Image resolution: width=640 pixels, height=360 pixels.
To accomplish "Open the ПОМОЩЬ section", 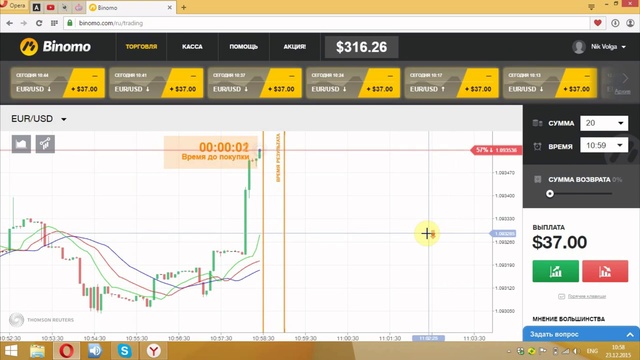I will pyautogui.click(x=243, y=47).
